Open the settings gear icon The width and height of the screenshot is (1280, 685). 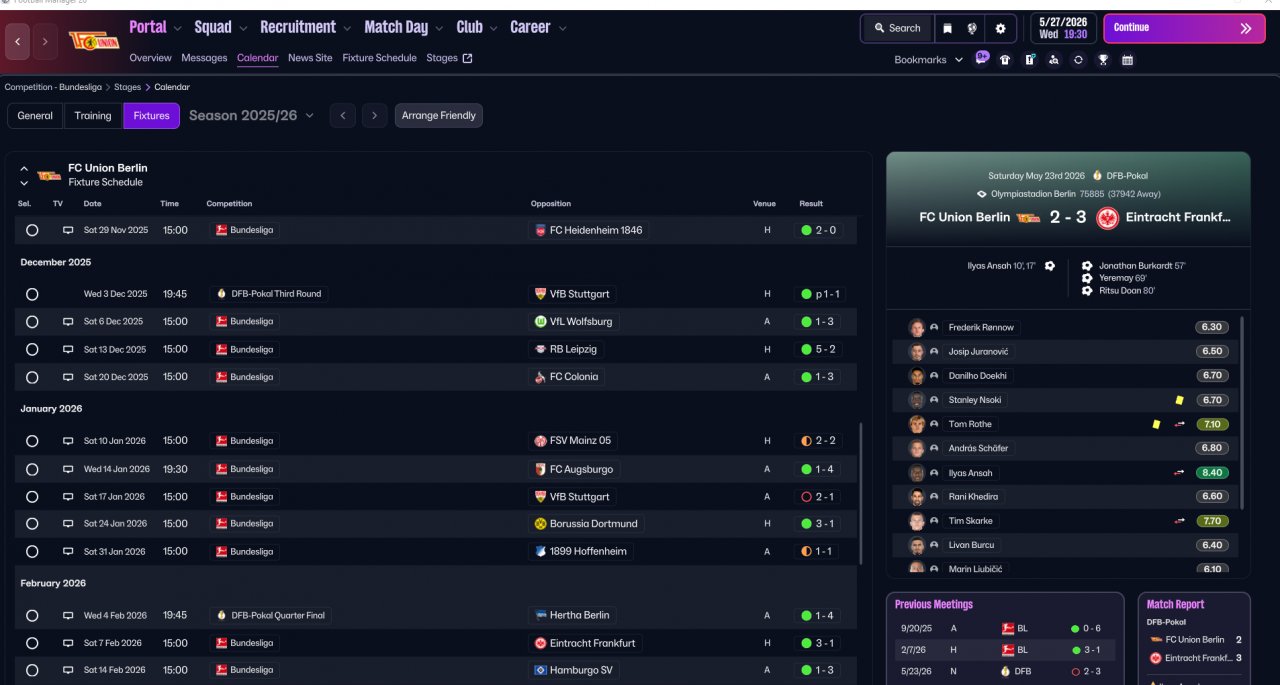pyautogui.click(x=1000, y=28)
